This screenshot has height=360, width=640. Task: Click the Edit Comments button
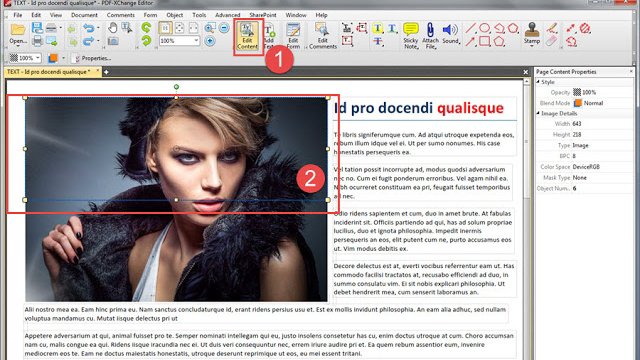pyautogui.click(x=322, y=36)
